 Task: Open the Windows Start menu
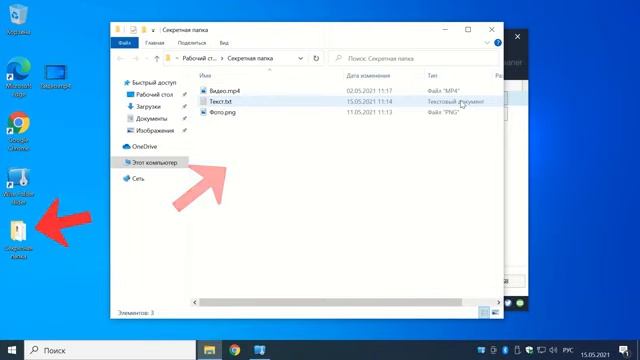[x=12, y=350]
